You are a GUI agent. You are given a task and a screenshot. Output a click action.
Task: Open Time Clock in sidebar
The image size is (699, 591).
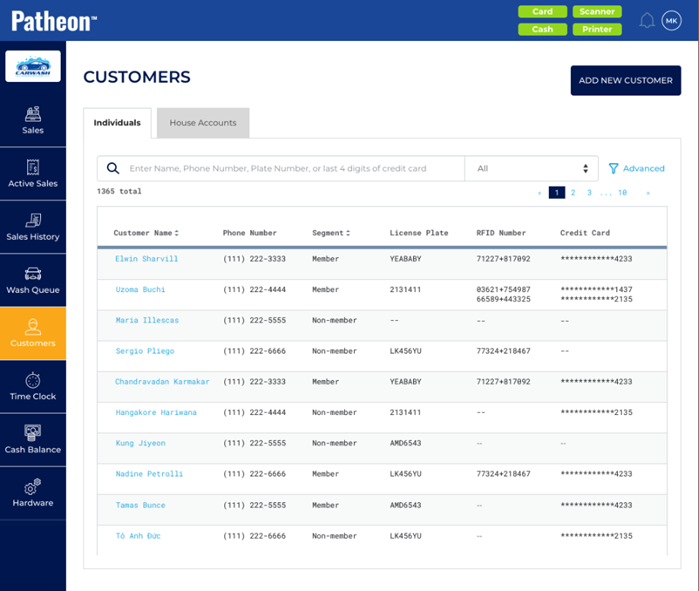[x=33, y=380]
